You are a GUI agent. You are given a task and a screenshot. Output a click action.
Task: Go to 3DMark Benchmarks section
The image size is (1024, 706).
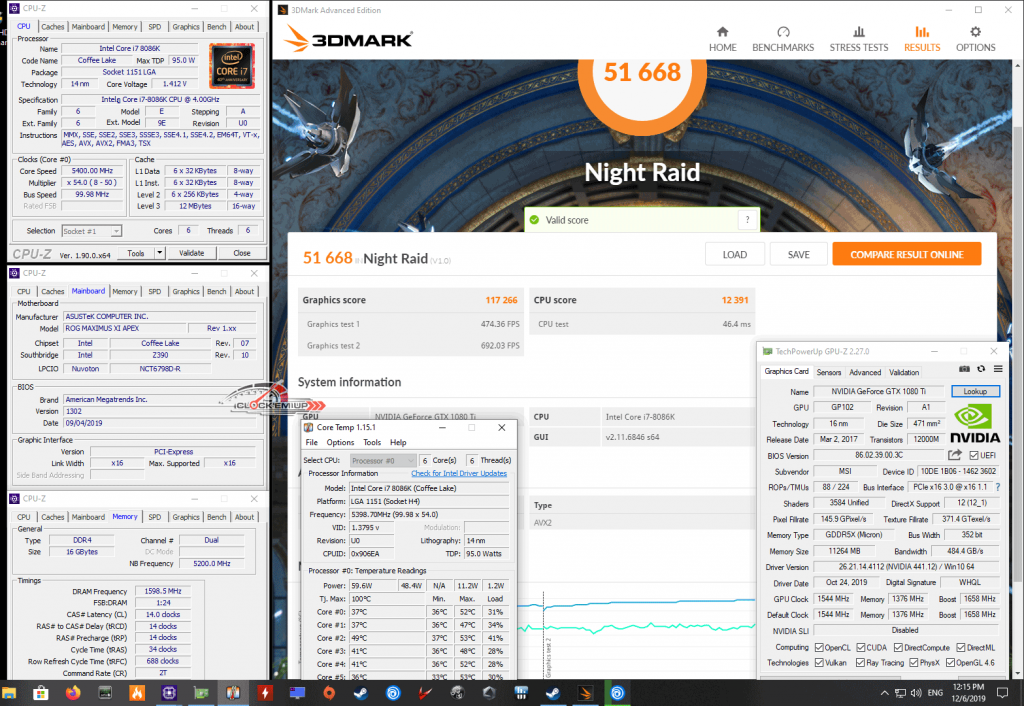pyautogui.click(x=783, y=38)
